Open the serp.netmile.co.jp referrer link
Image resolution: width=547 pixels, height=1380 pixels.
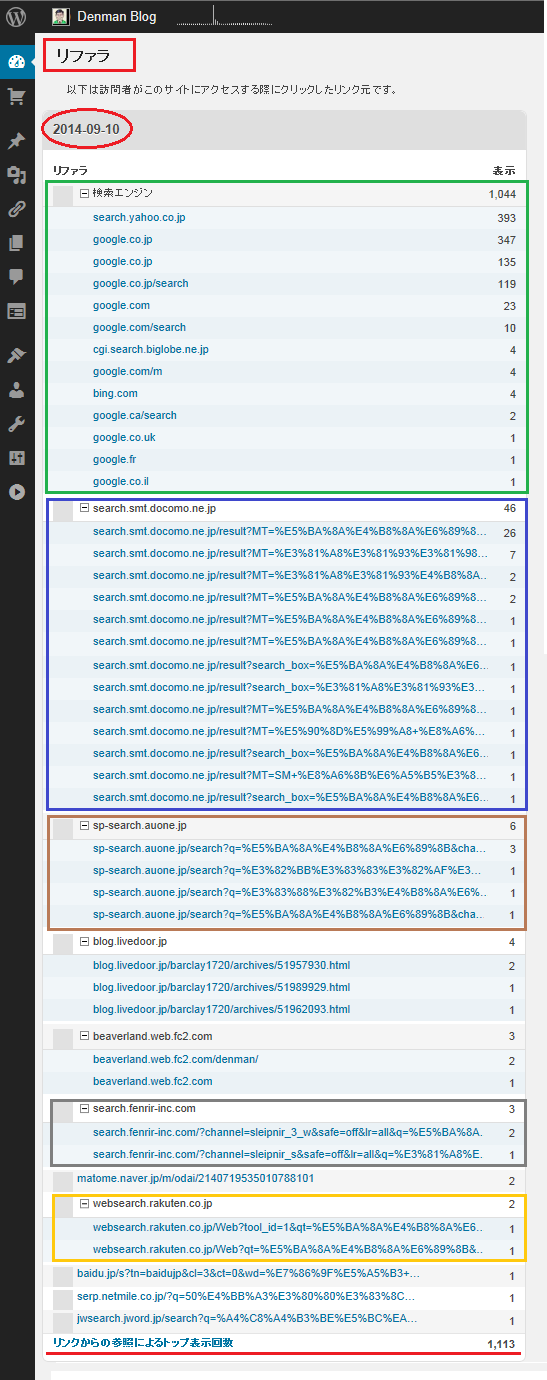tap(246, 1296)
